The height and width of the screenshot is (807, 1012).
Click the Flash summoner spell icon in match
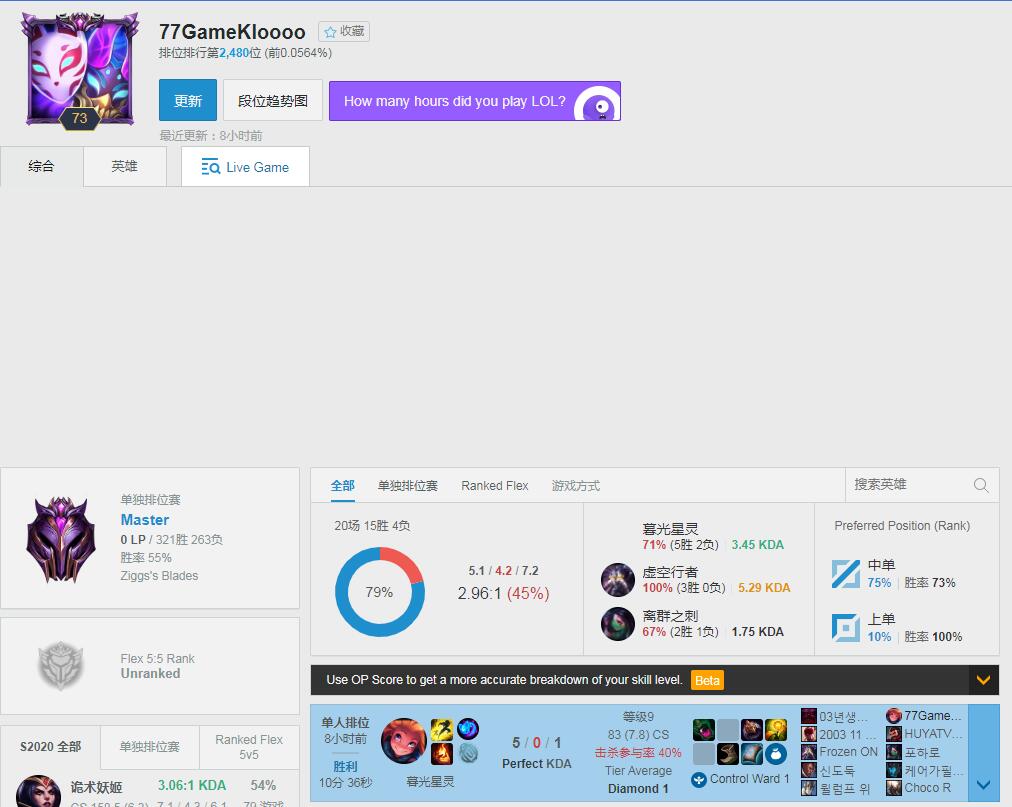[x=442, y=729]
